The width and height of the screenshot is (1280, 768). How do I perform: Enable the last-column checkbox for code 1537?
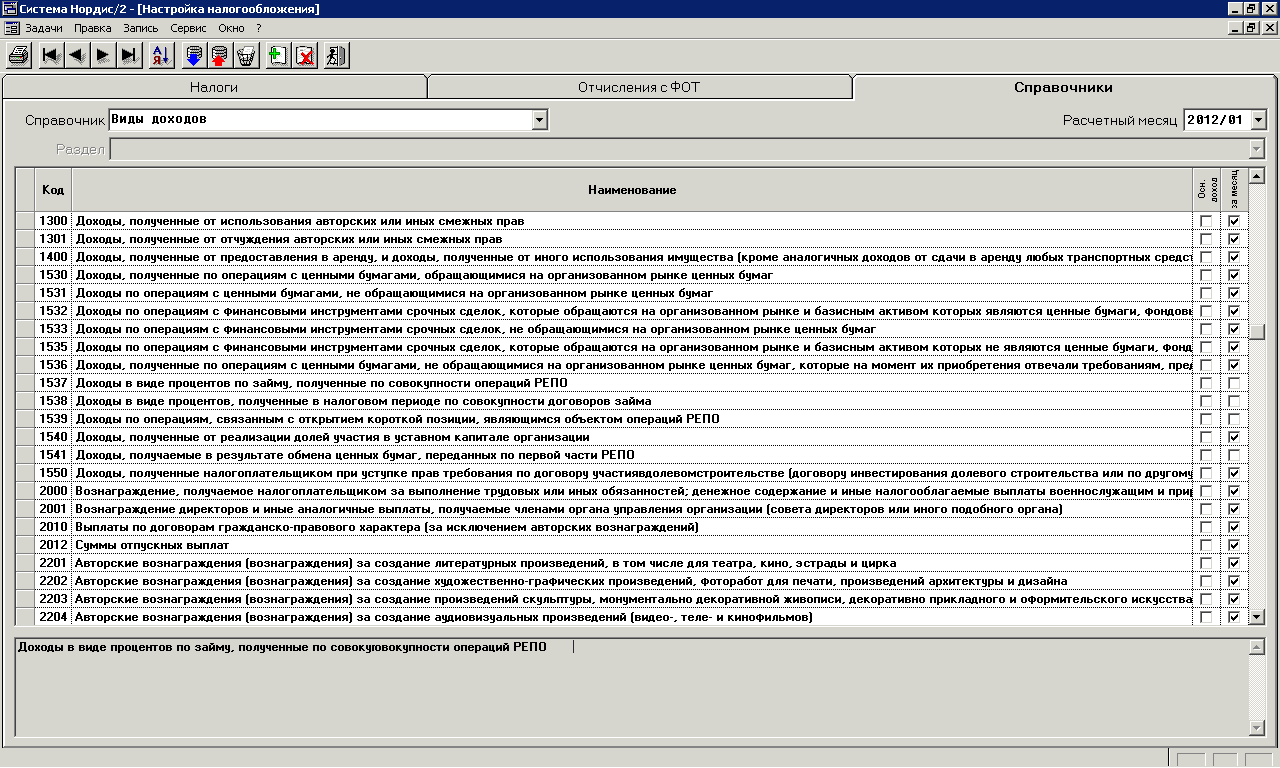tap(1234, 383)
